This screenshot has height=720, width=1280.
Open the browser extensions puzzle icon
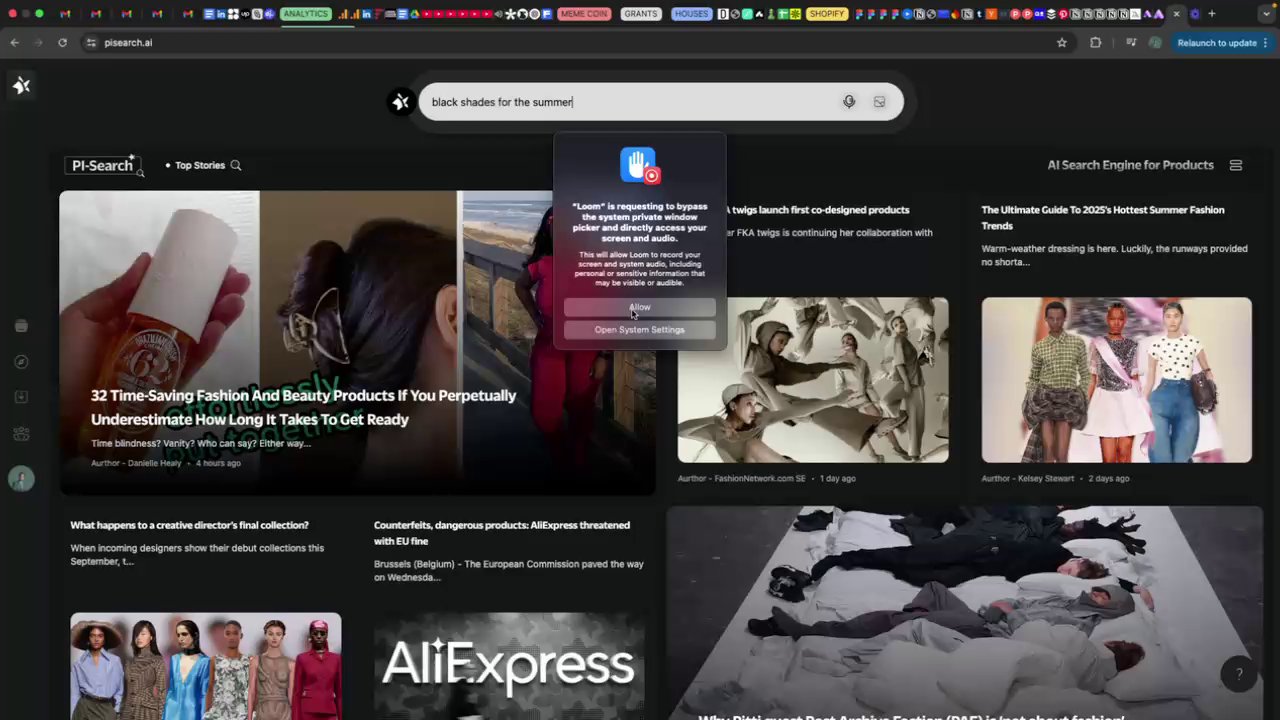click(x=1095, y=43)
